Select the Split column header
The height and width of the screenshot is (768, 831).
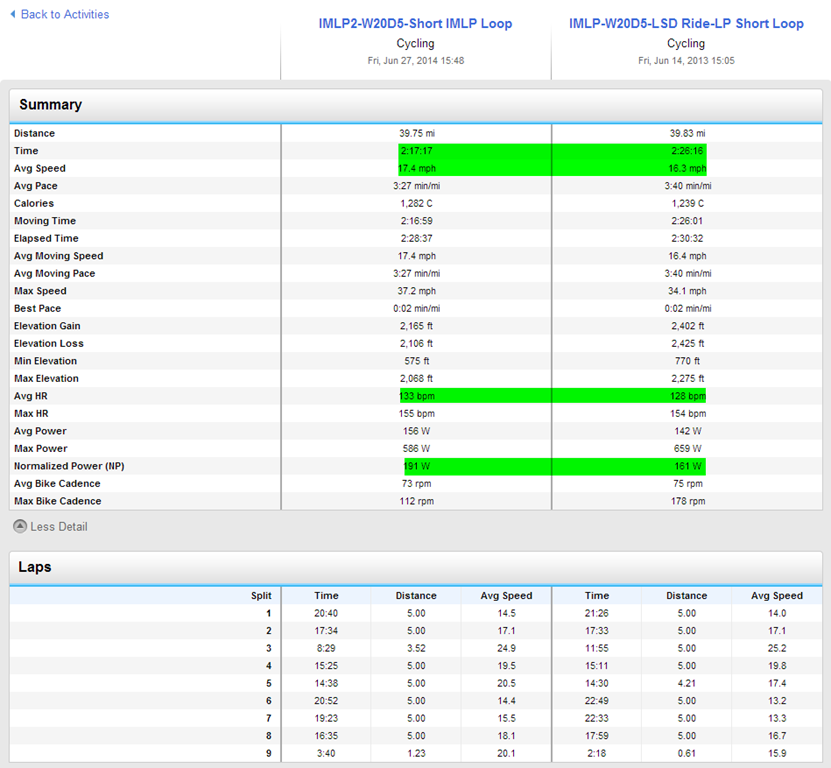(260, 596)
